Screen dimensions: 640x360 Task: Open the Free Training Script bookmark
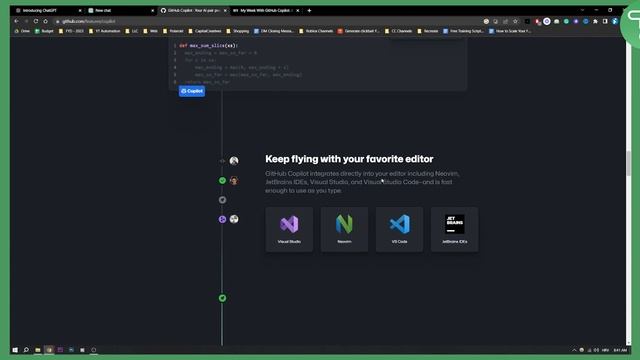tap(464, 31)
